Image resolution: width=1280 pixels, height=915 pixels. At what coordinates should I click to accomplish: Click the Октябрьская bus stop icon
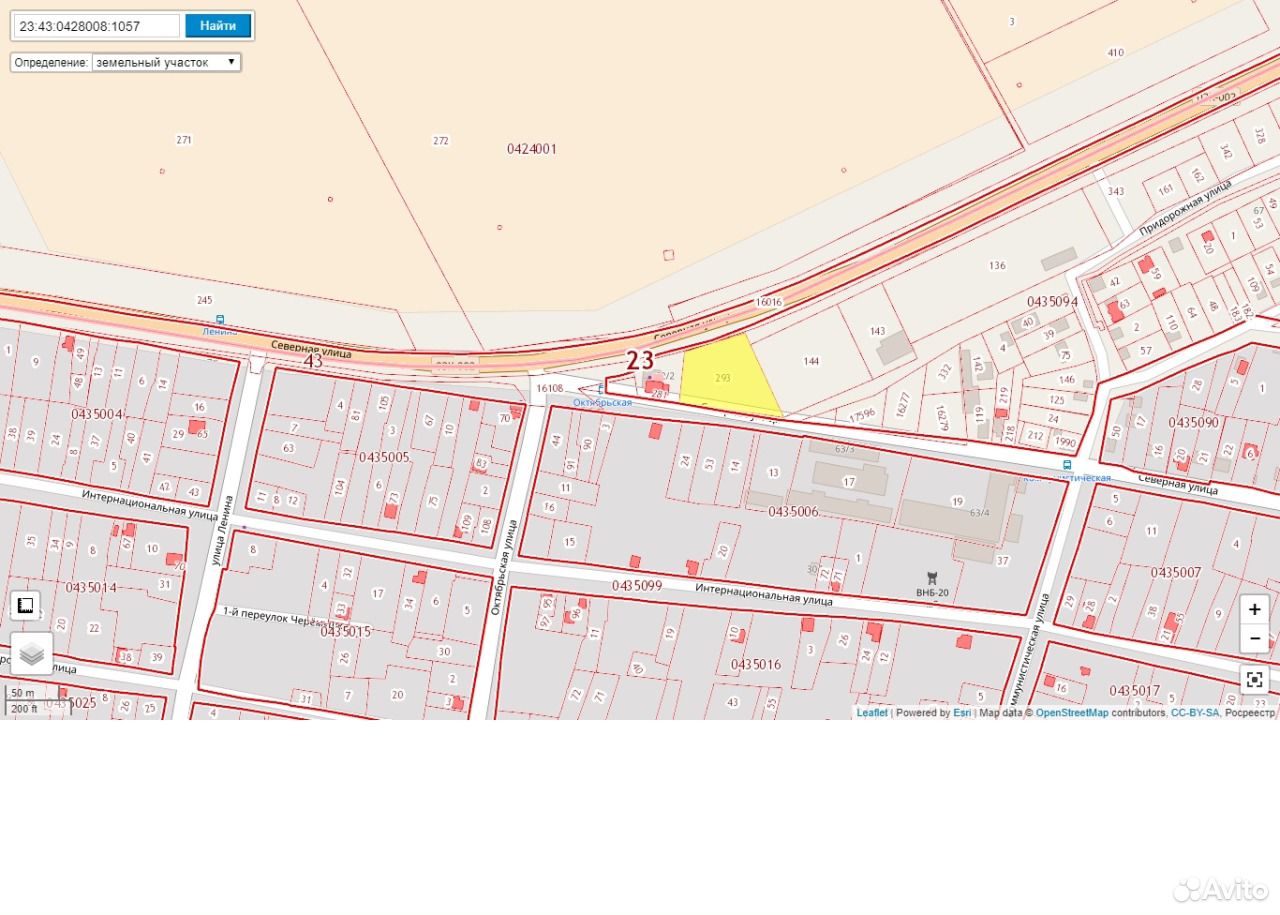click(601, 390)
